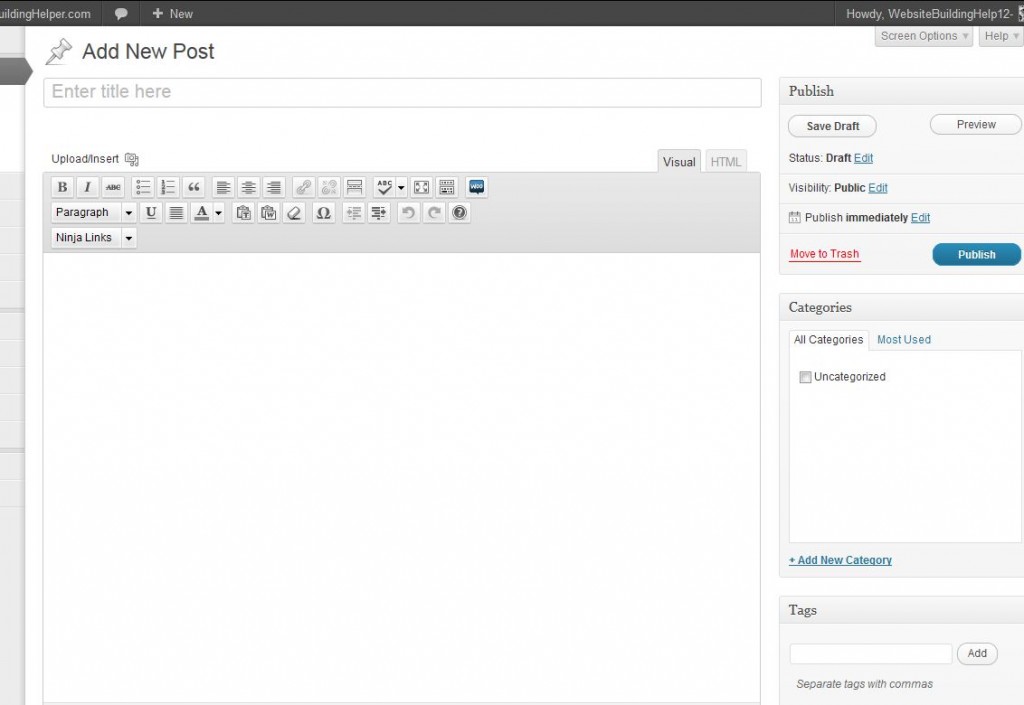Click the blue Publish button

(976, 255)
